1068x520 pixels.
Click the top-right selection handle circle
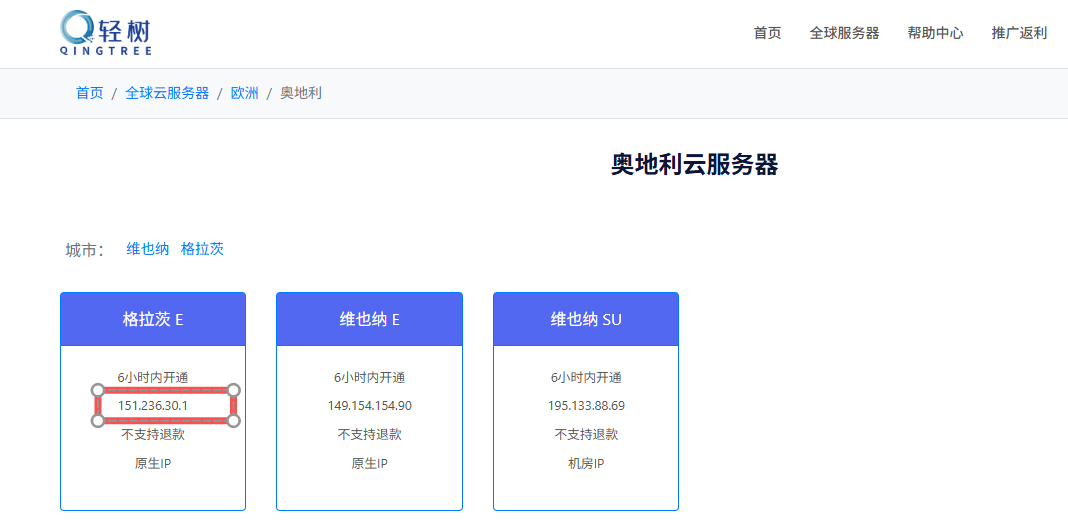pos(234,390)
